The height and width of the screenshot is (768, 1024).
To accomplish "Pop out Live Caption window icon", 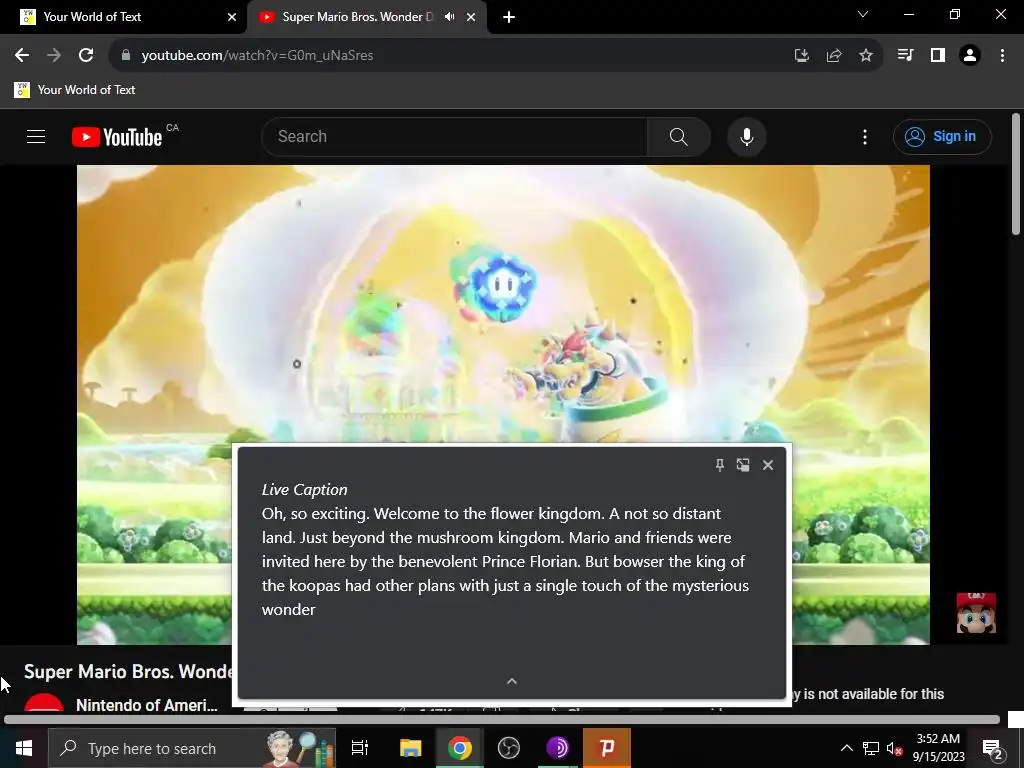I will pyautogui.click(x=743, y=465).
